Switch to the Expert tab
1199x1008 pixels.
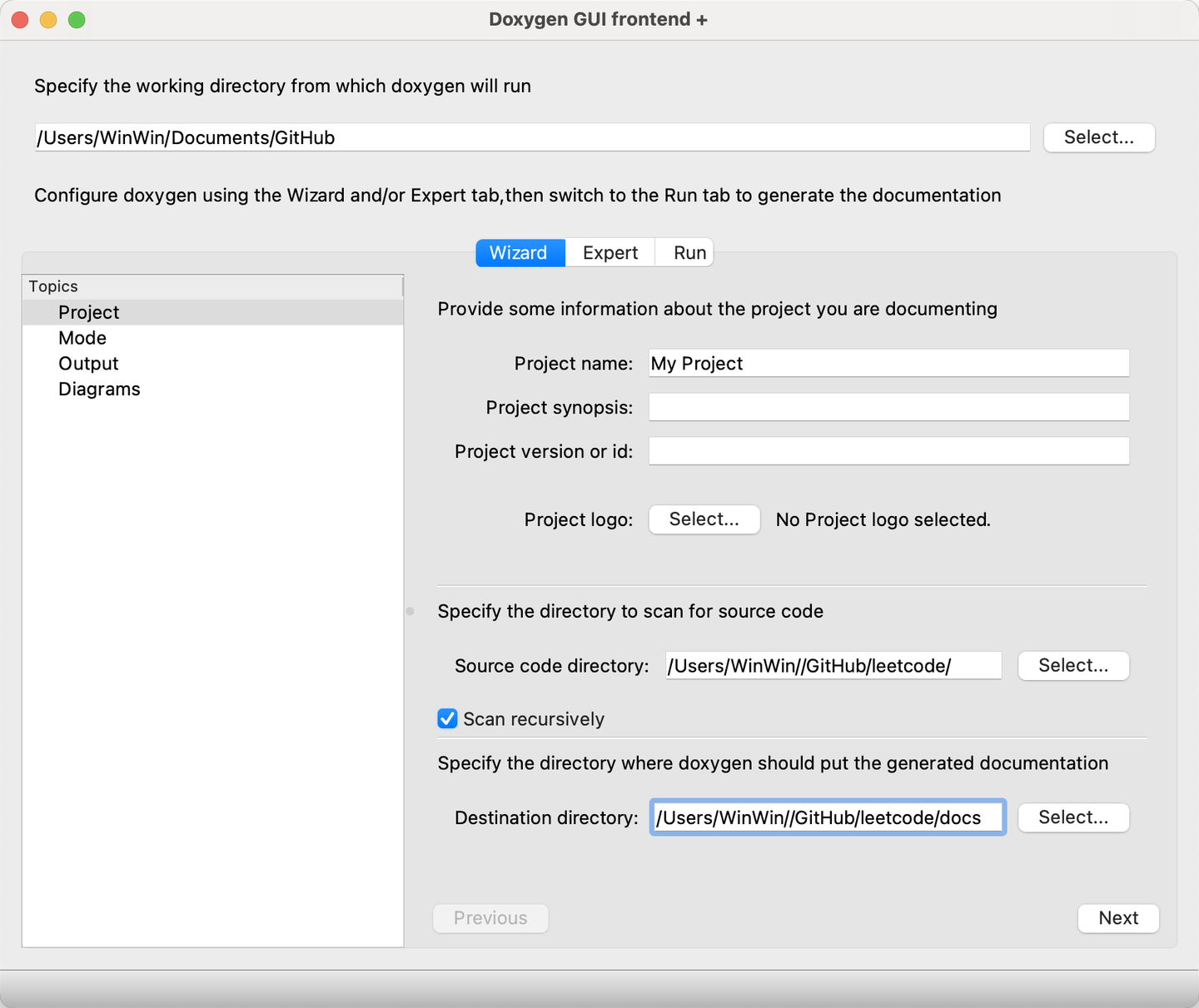pos(610,253)
